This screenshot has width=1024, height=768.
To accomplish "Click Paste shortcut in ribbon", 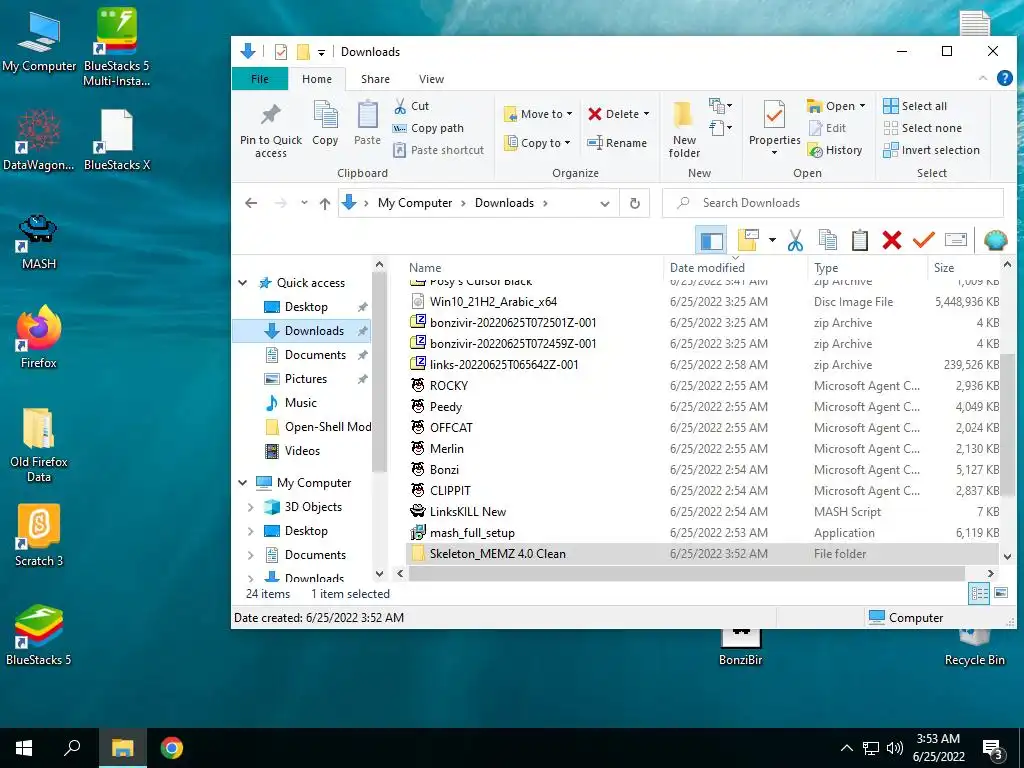I will click(x=438, y=150).
